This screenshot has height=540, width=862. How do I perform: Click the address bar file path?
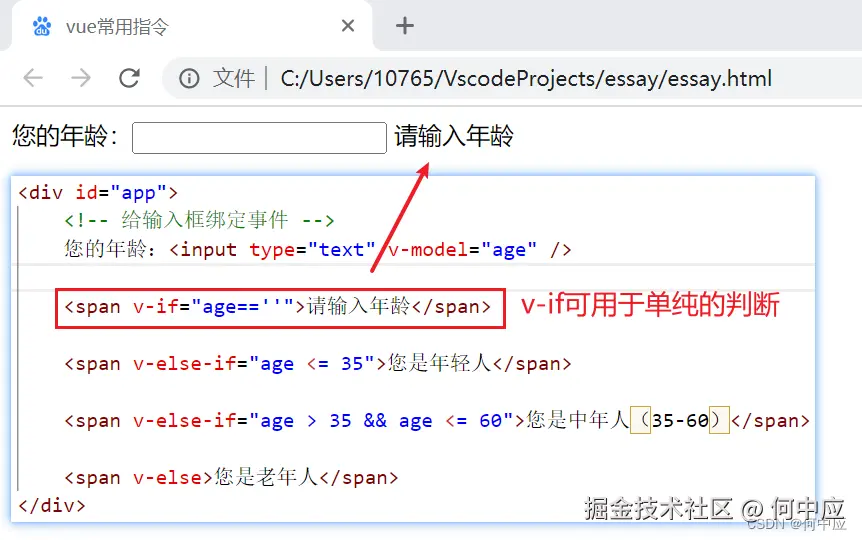(526, 79)
